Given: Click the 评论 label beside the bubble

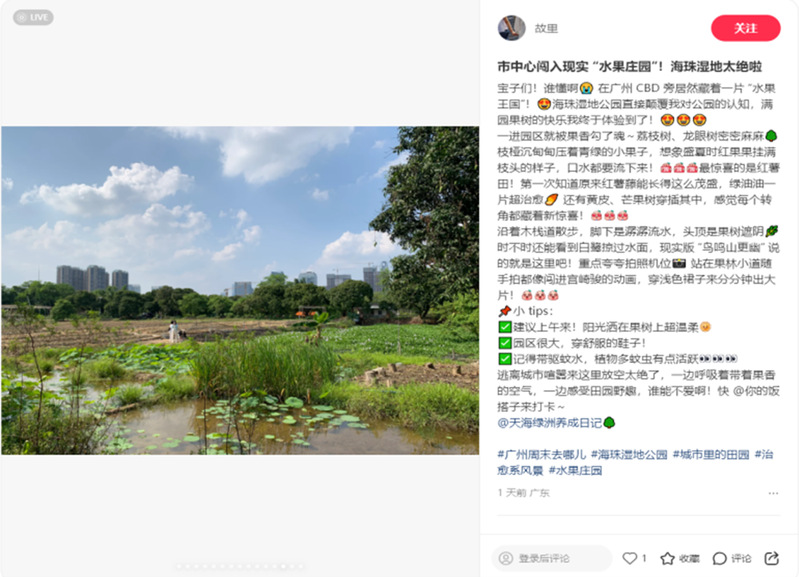Looking at the screenshot, I should coord(741,559).
